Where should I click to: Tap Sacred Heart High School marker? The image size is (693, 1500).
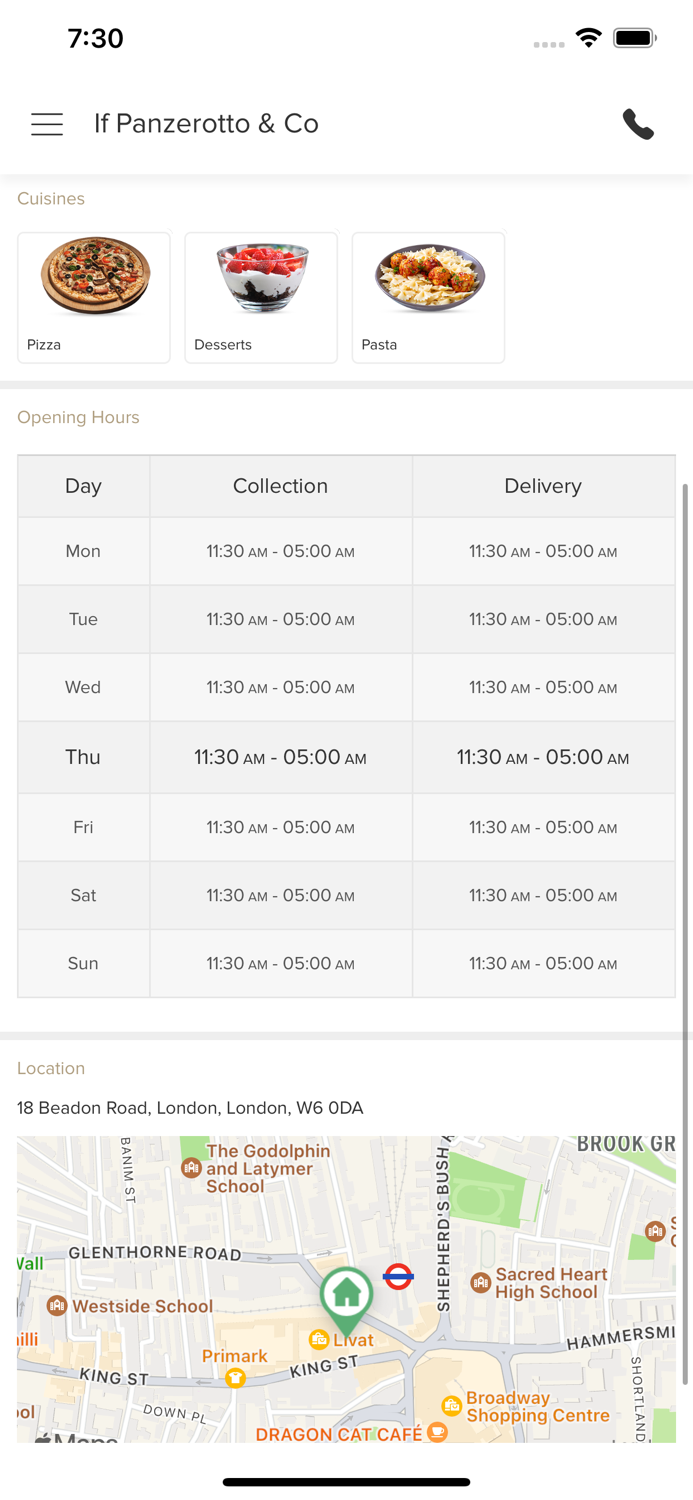point(480,1283)
